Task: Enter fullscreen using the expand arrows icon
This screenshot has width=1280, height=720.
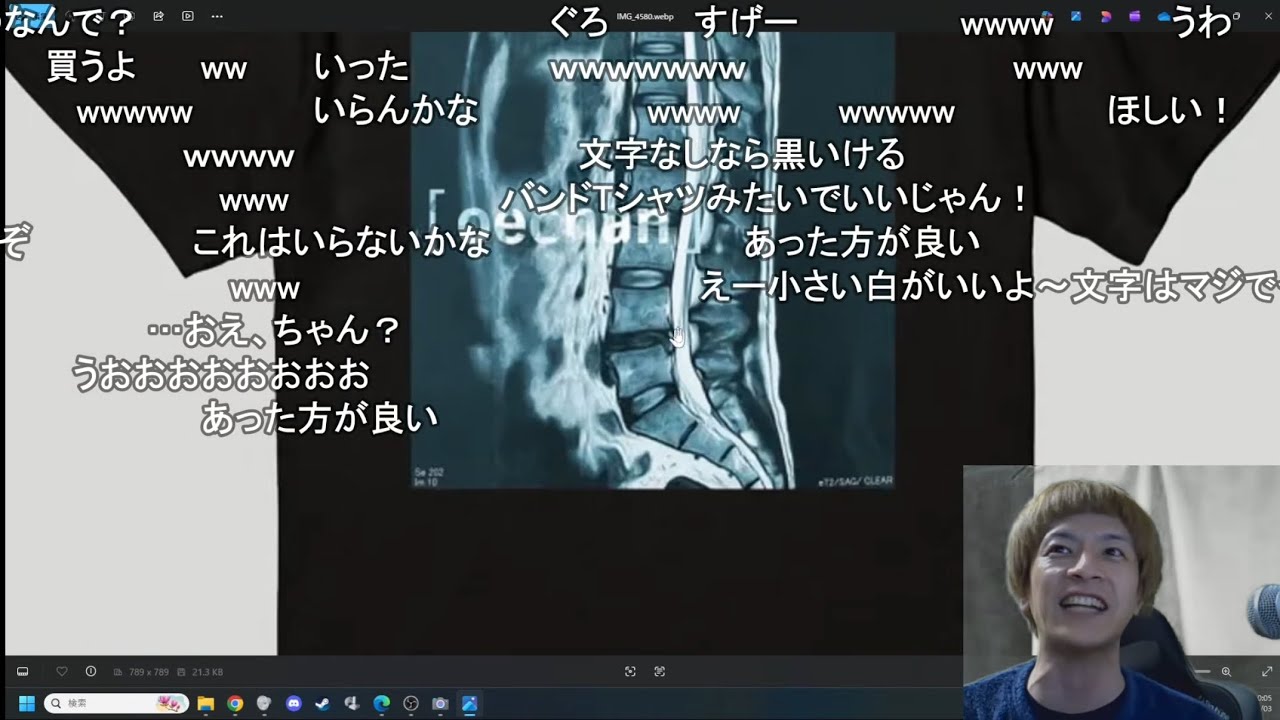Action: tap(1267, 672)
